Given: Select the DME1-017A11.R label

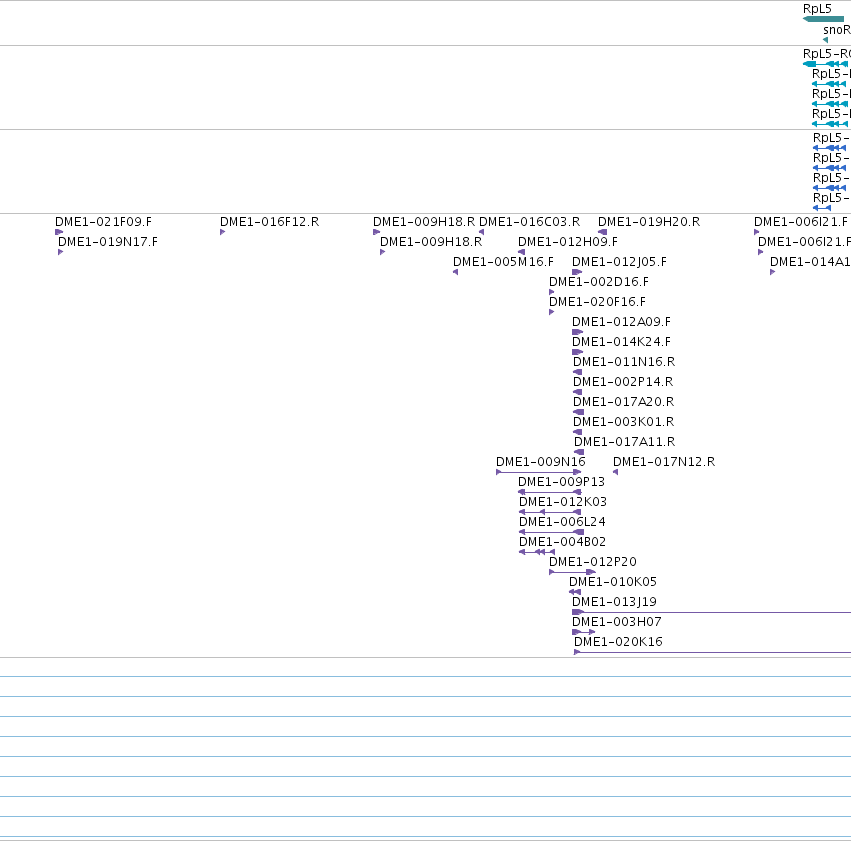Looking at the screenshot, I should (624, 443).
